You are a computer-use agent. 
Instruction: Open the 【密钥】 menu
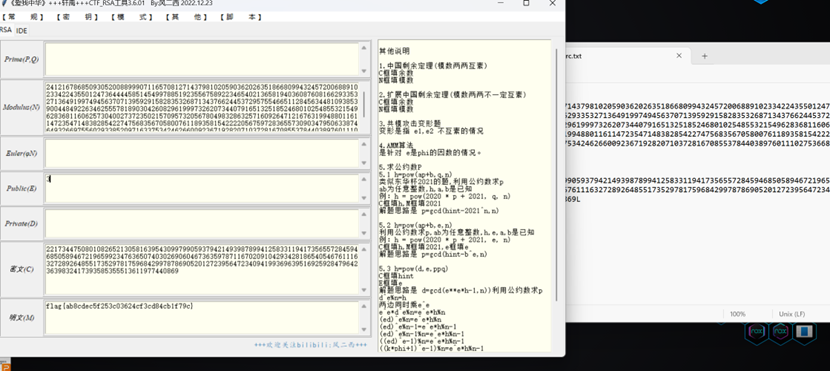(x=77, y=17)
